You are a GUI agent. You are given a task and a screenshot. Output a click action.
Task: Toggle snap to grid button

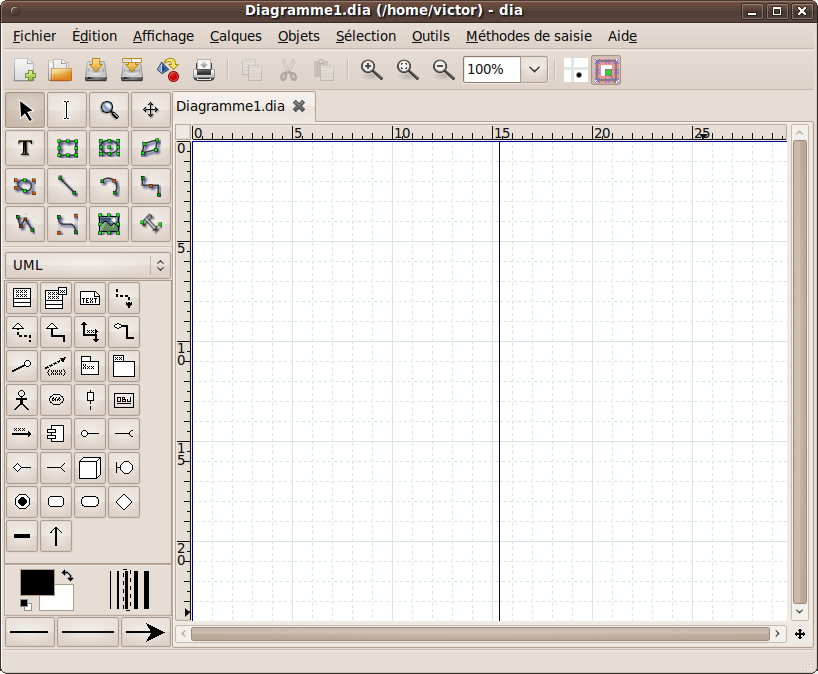coord(576,70)
